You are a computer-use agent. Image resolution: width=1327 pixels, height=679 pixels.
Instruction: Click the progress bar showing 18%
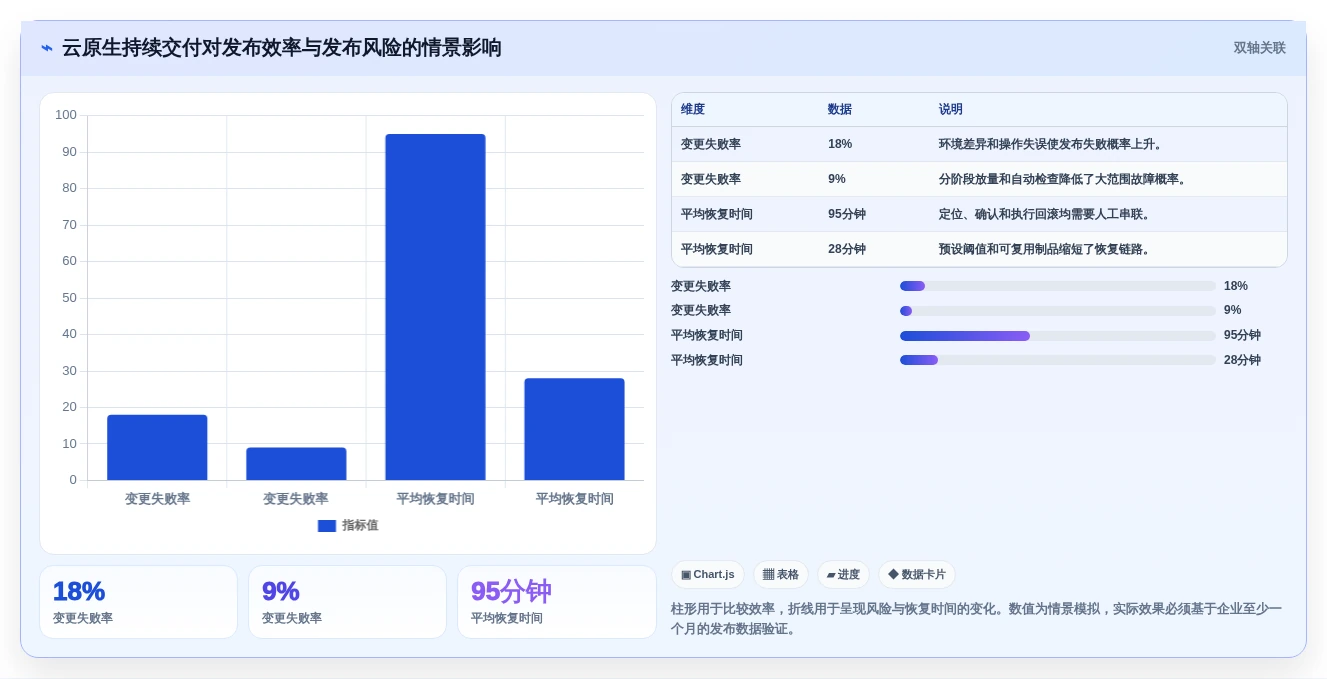1058,286
